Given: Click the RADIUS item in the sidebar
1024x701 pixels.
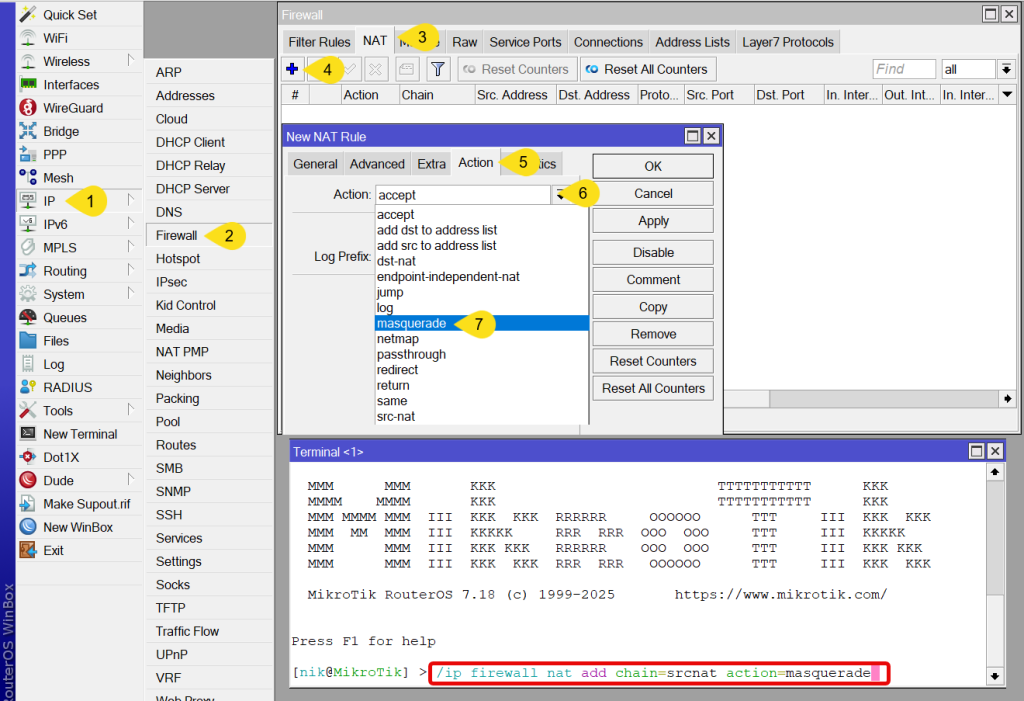Looking at the screenshot, I should pos(67,388).
